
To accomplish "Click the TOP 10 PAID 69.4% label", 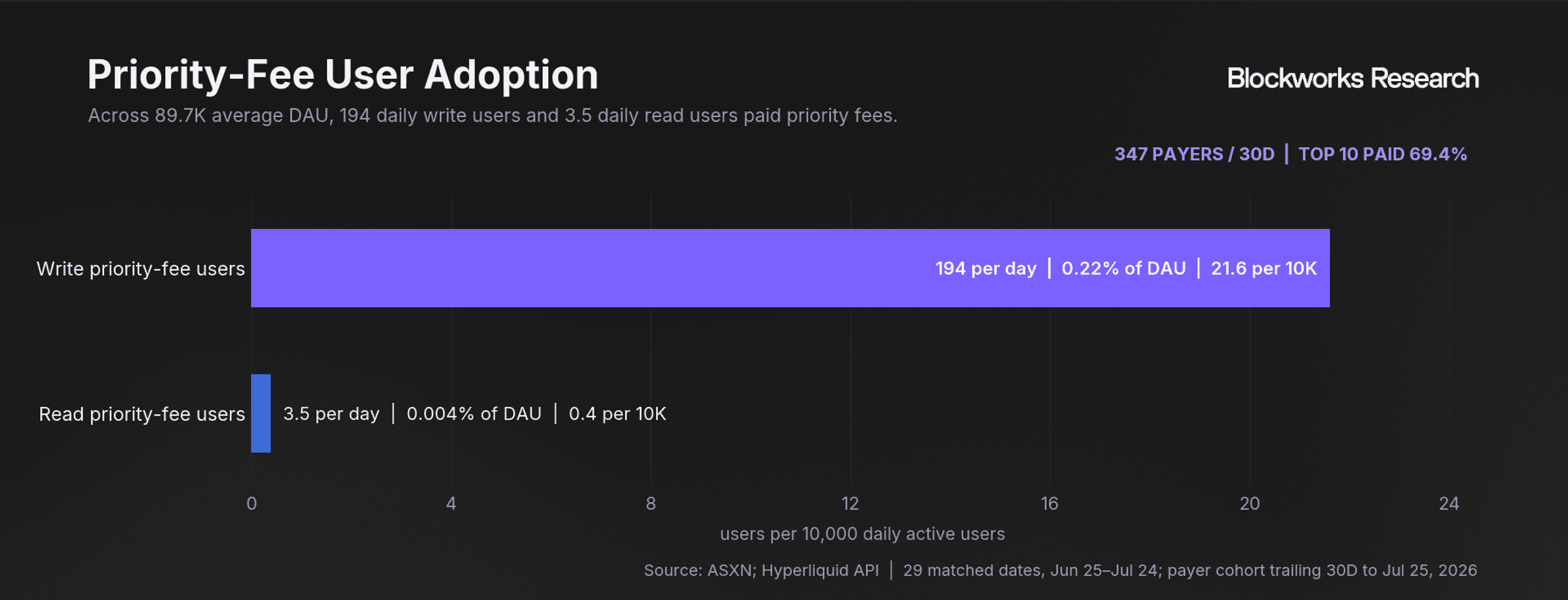I will point(1382,154).
